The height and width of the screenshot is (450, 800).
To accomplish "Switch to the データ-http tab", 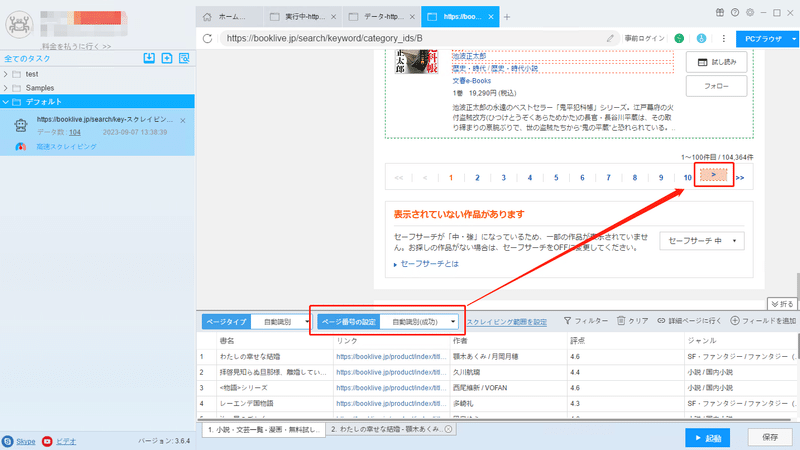I will [x=382, y=17].
